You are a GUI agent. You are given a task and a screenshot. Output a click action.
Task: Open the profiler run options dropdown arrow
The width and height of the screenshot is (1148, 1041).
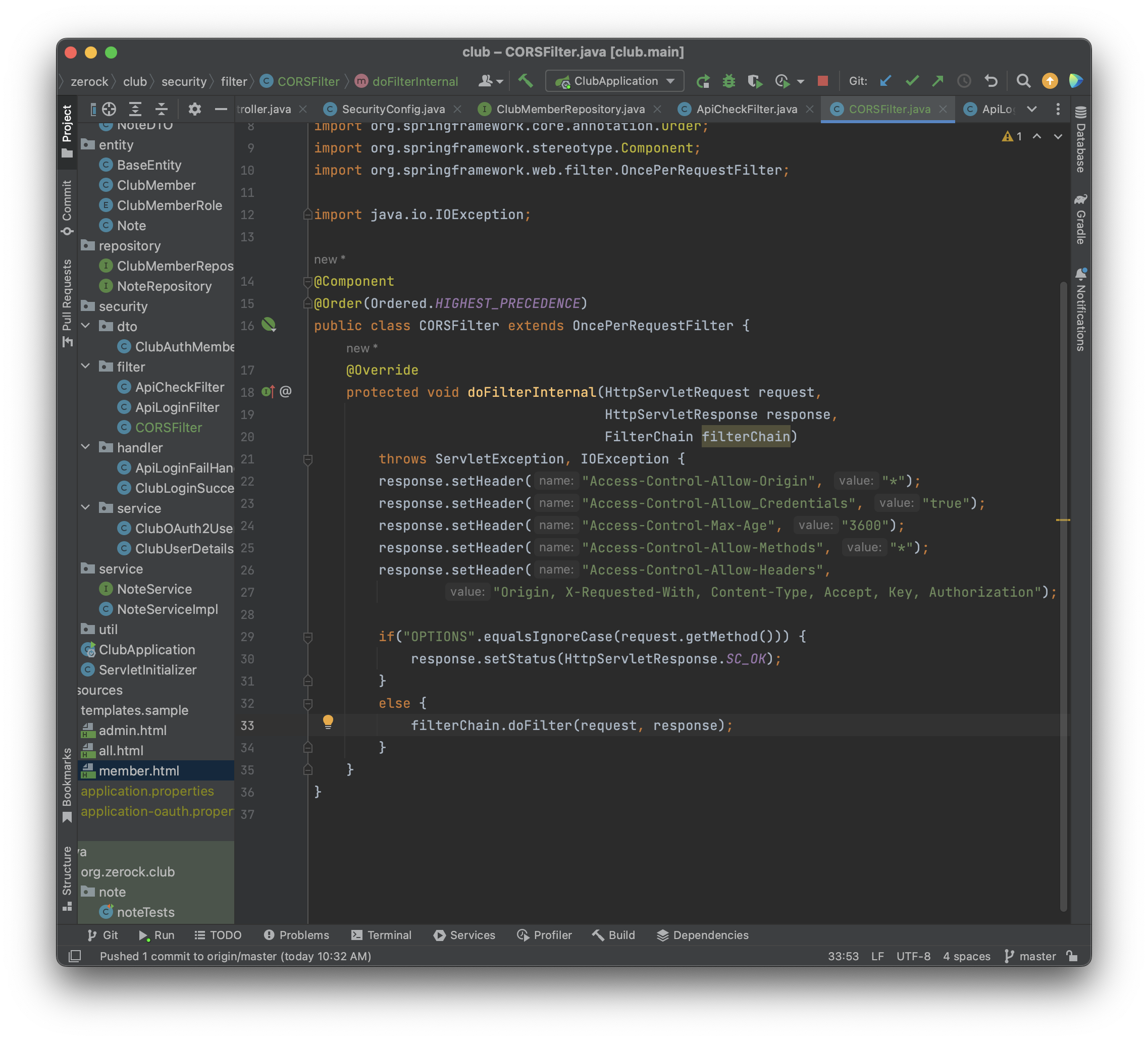[x=800, y=82]
